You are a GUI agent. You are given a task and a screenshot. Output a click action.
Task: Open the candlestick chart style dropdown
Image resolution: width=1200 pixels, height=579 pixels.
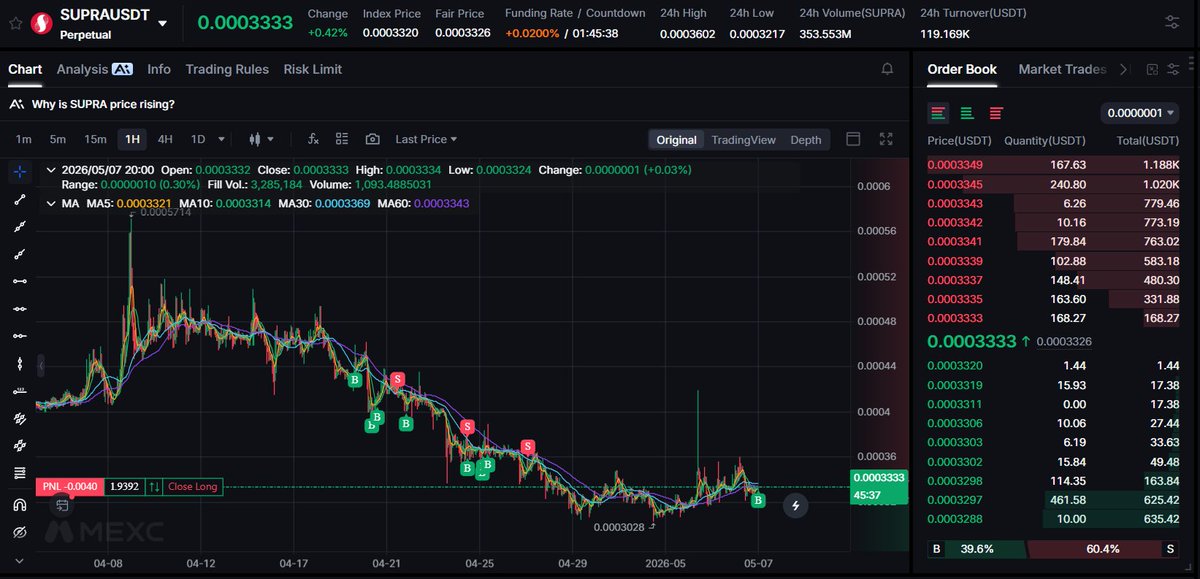[261, 140]
